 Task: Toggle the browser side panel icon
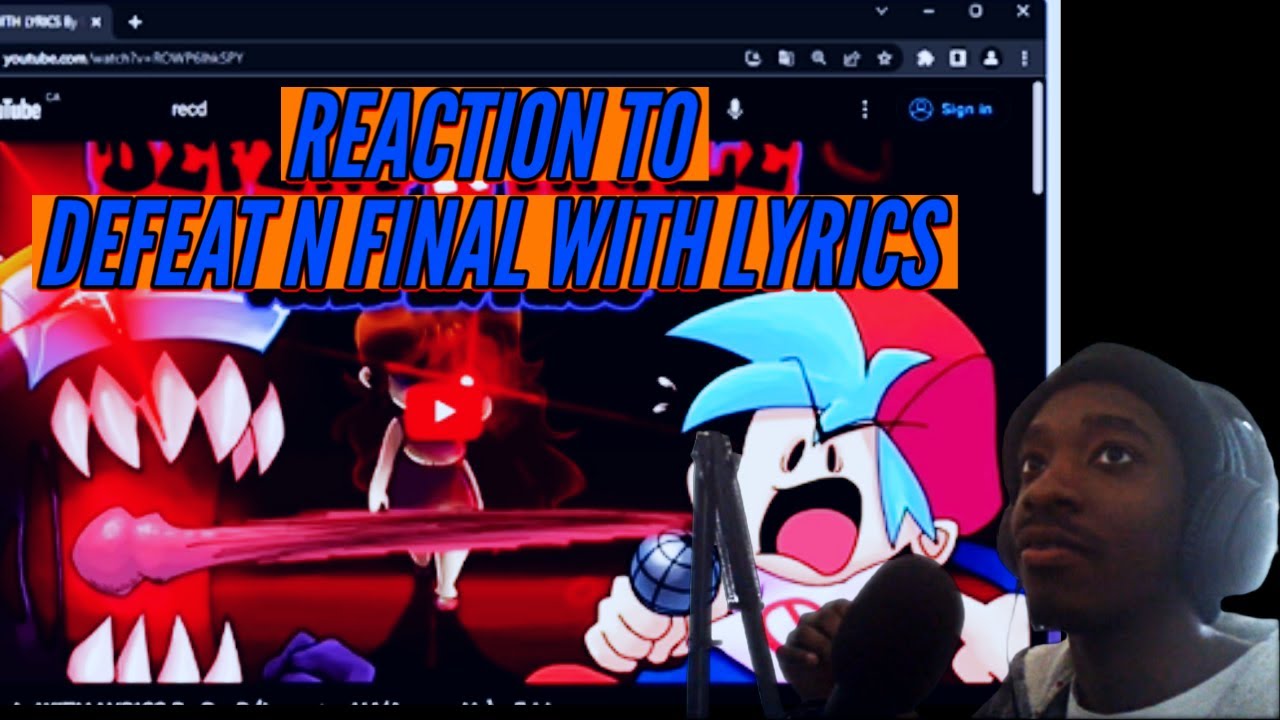(958, 58)
